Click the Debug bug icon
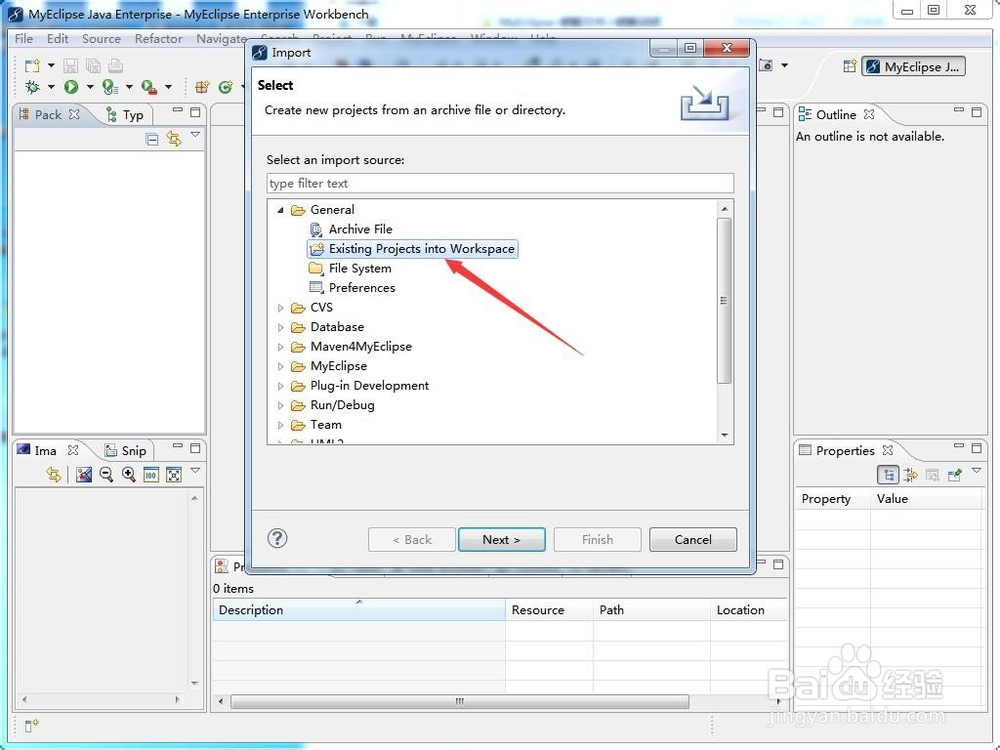The height and width of the screenshot is (750, 1000). click(32, 87)
